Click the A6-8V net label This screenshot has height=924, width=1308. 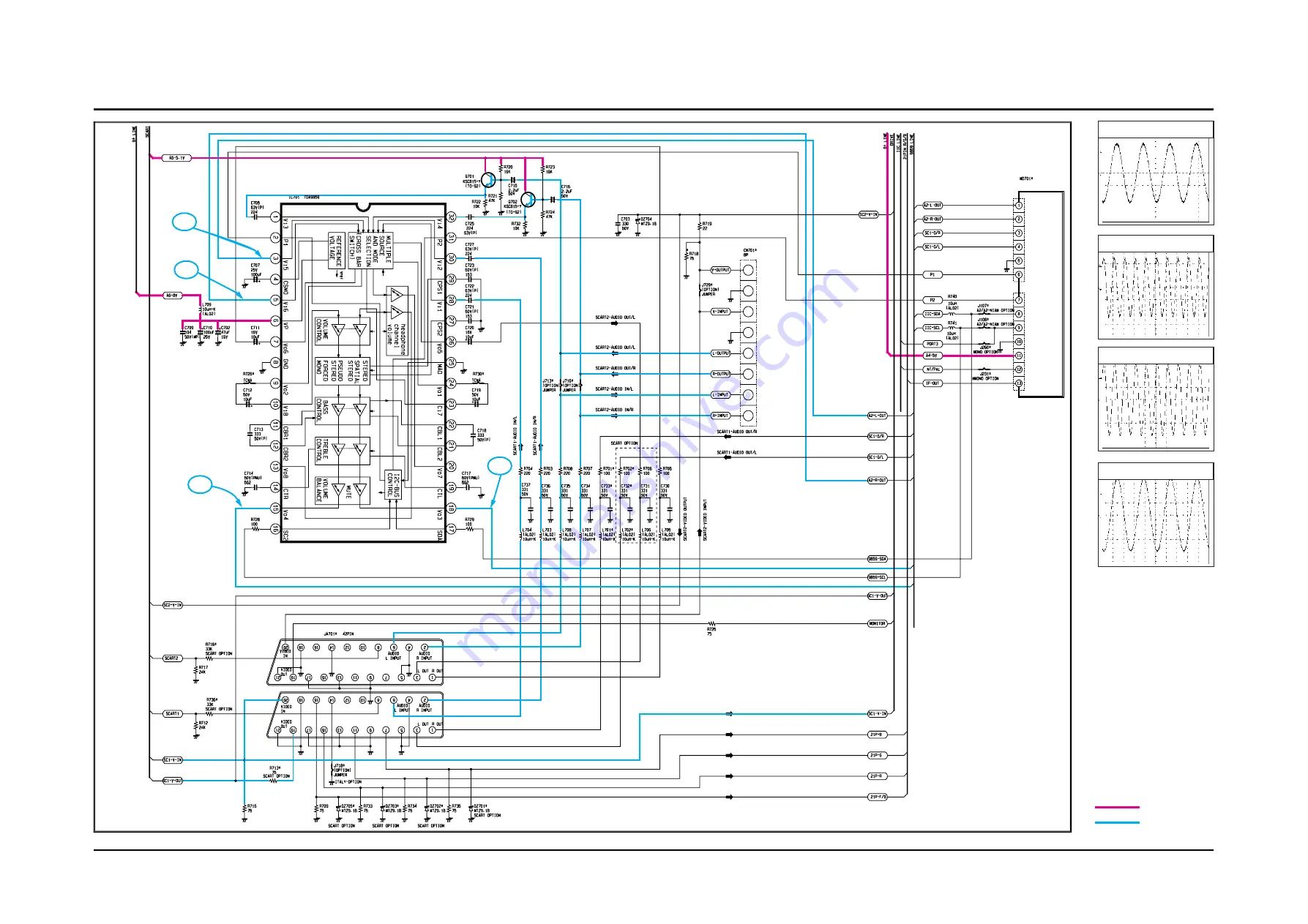pos(172,296)
